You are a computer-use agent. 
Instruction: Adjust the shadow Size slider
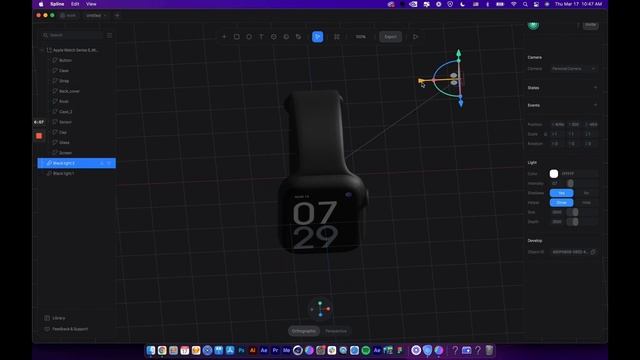pyautogui.click(x=575, y=212)
